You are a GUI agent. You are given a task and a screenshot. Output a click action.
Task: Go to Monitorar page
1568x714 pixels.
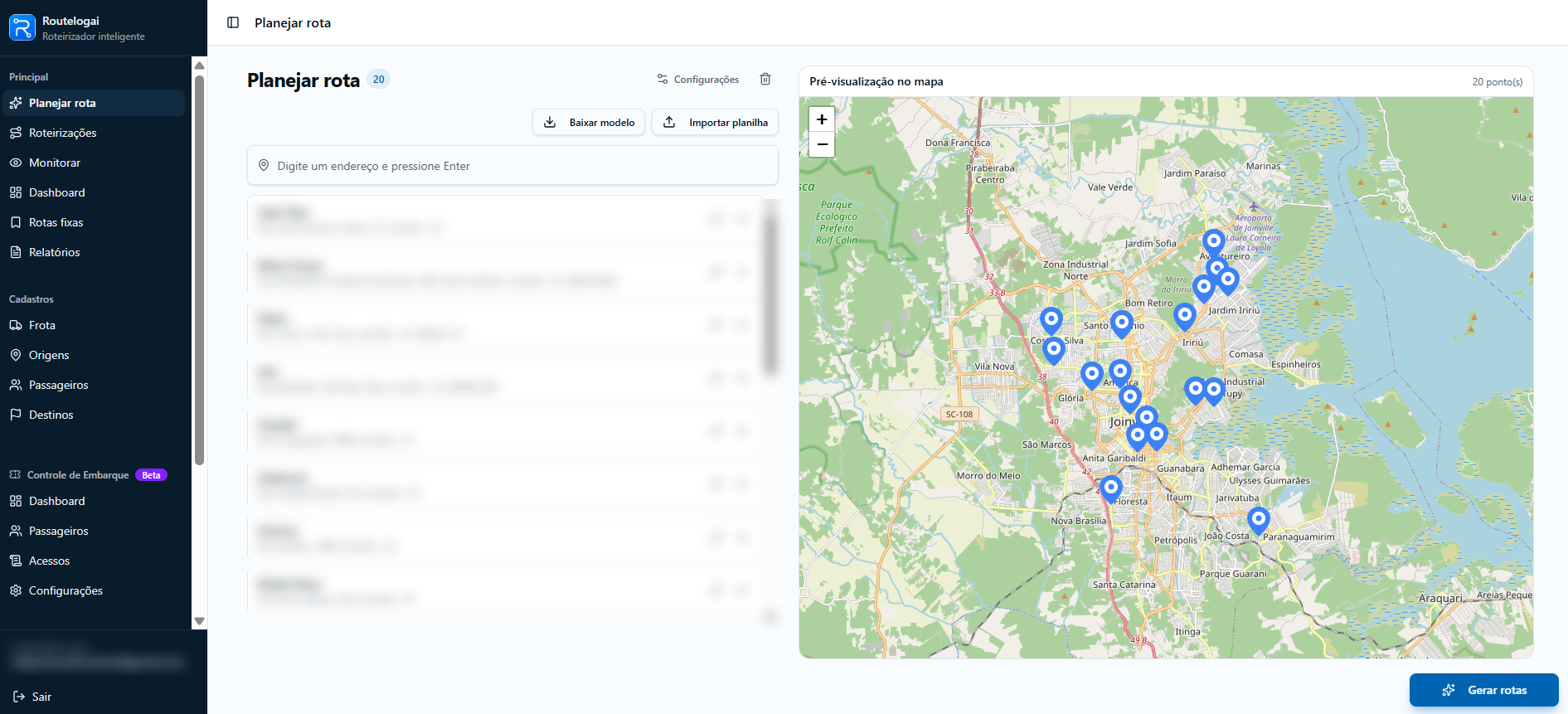point(93,163)
